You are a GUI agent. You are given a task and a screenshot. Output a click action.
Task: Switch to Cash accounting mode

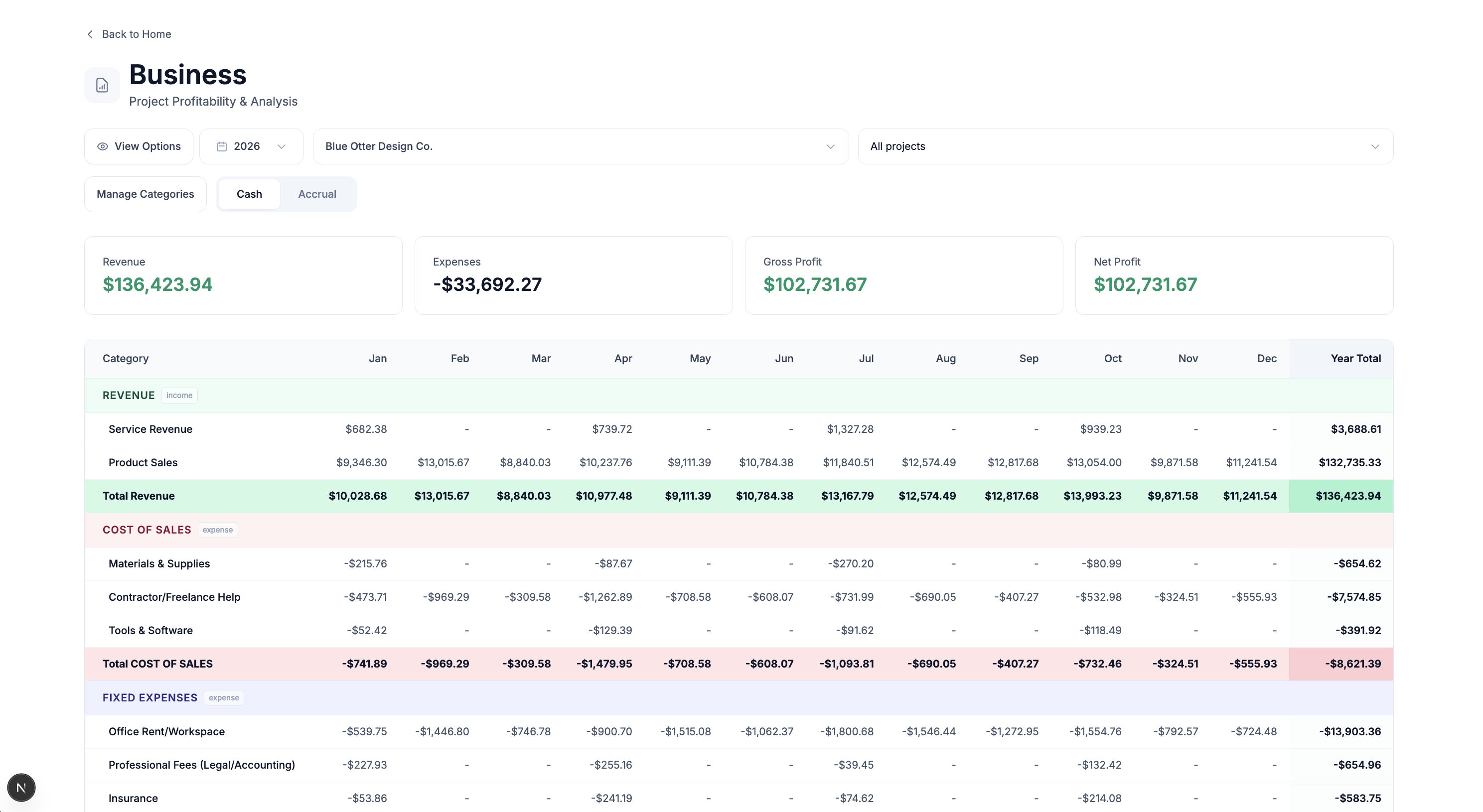pyautogui.click(x=249, y=194)
